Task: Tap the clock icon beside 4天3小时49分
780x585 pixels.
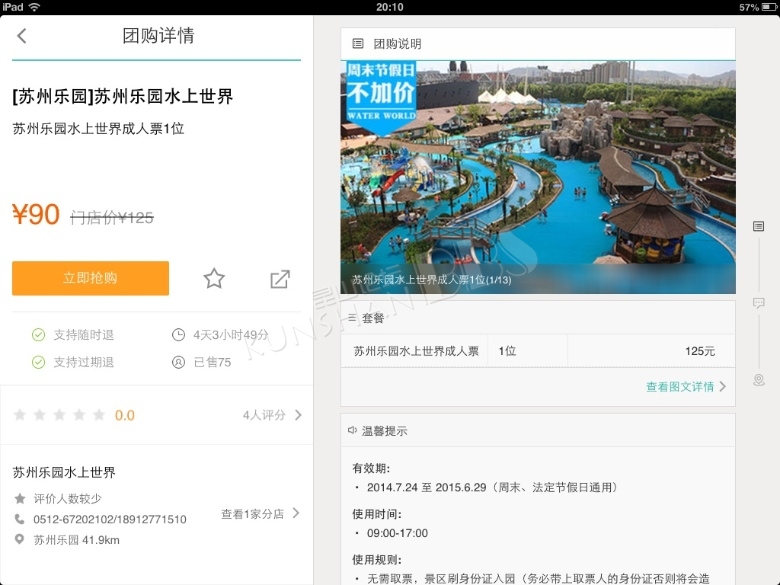Action: point(178,335)
